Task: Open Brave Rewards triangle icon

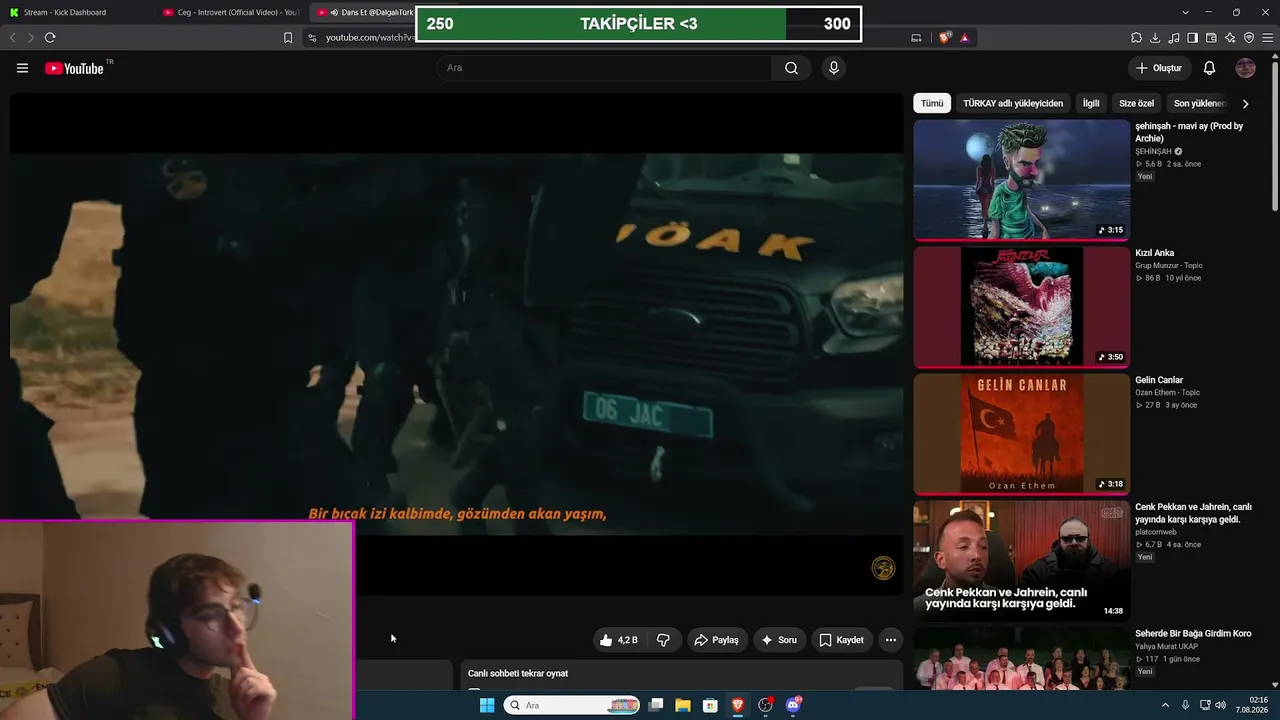Action: coord(965,38)
